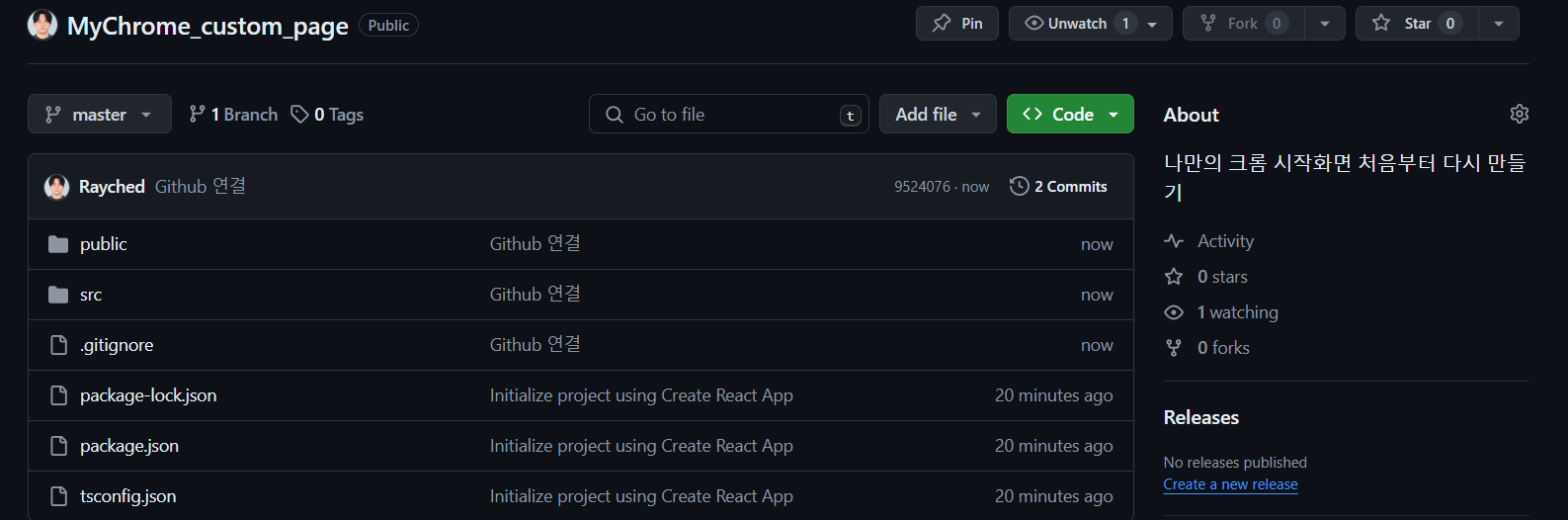Click the Fork button
The image size is (1568, 520).
pos(1243,24)
